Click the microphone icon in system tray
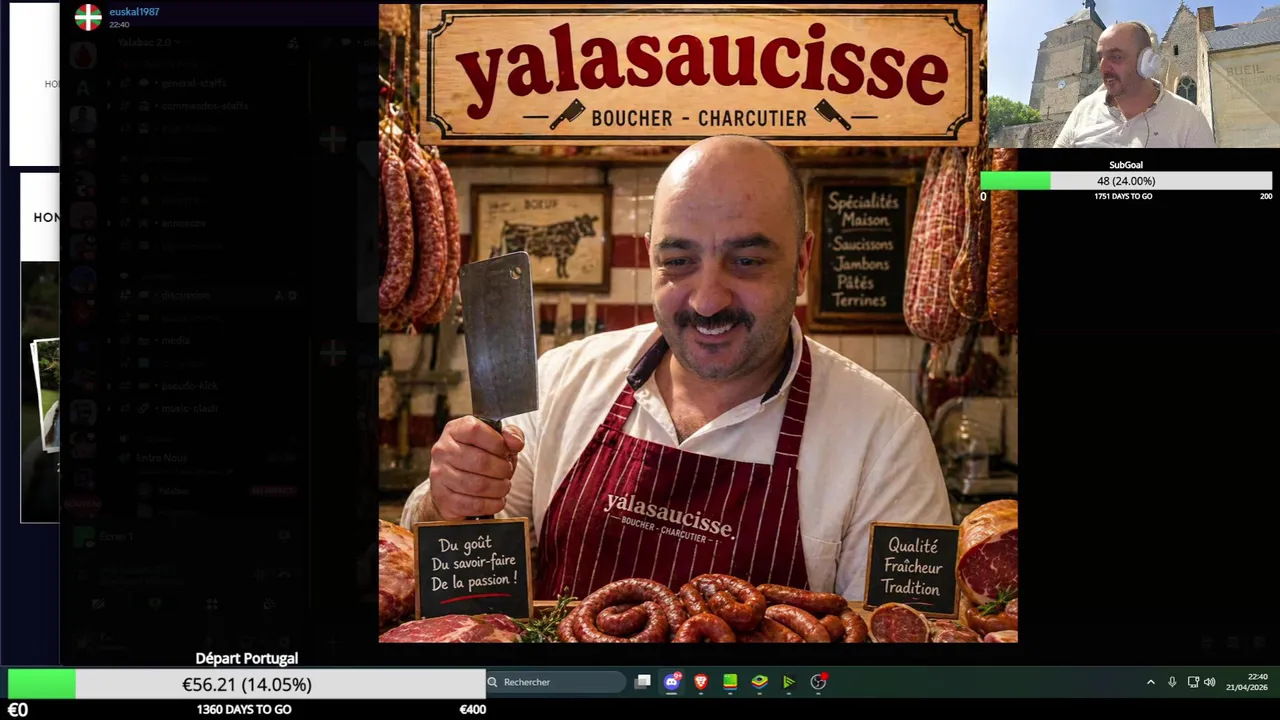 tap(1172, 682)
